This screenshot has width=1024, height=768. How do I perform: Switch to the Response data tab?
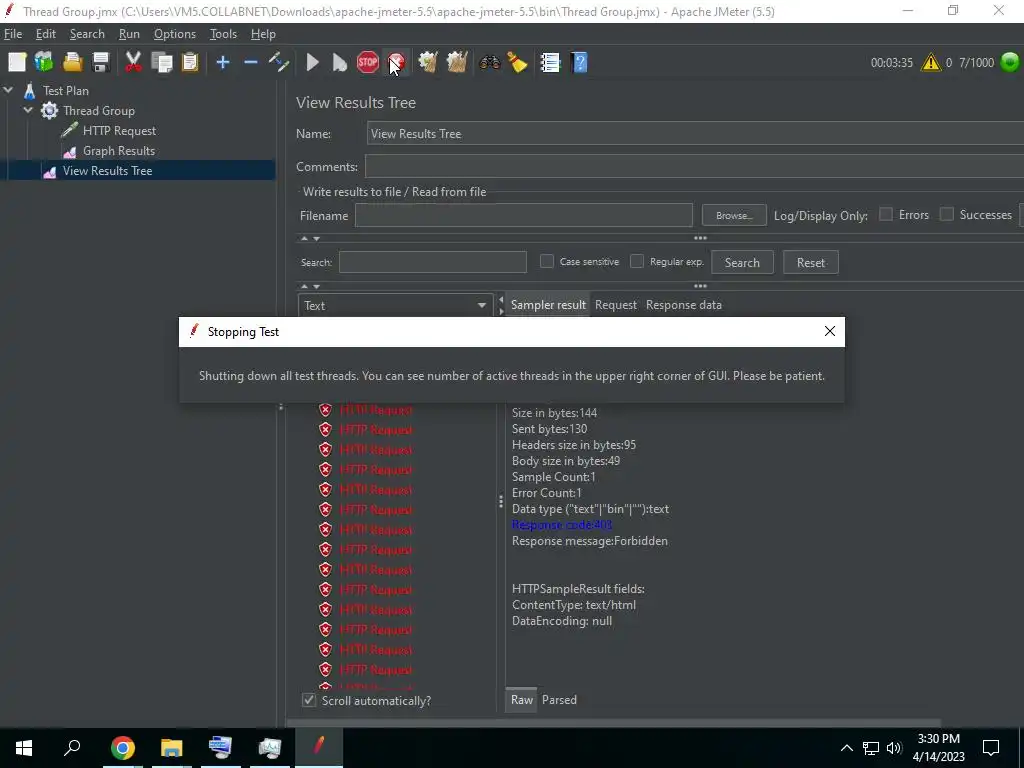[683, 305]
